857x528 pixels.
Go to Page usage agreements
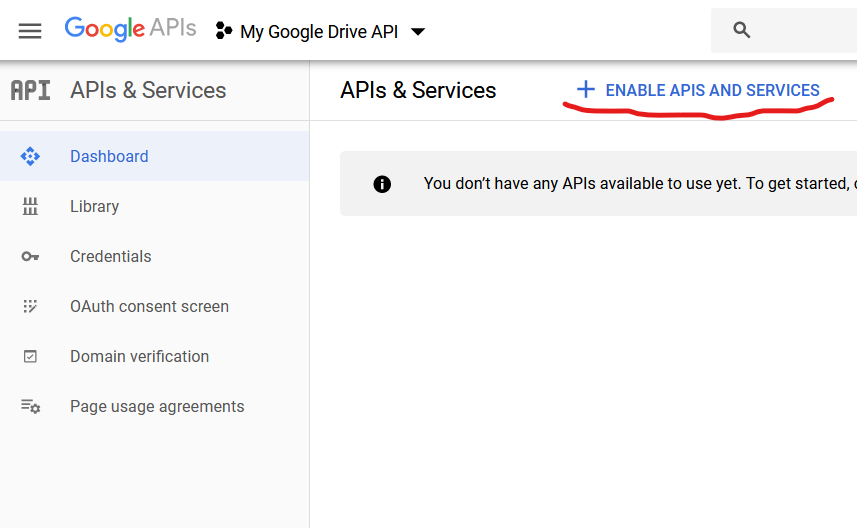click(157, 406)
